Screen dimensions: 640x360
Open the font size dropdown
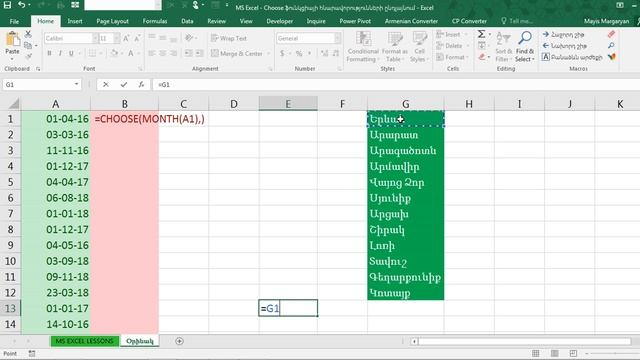pyautogui.click(x=117, y=38)
